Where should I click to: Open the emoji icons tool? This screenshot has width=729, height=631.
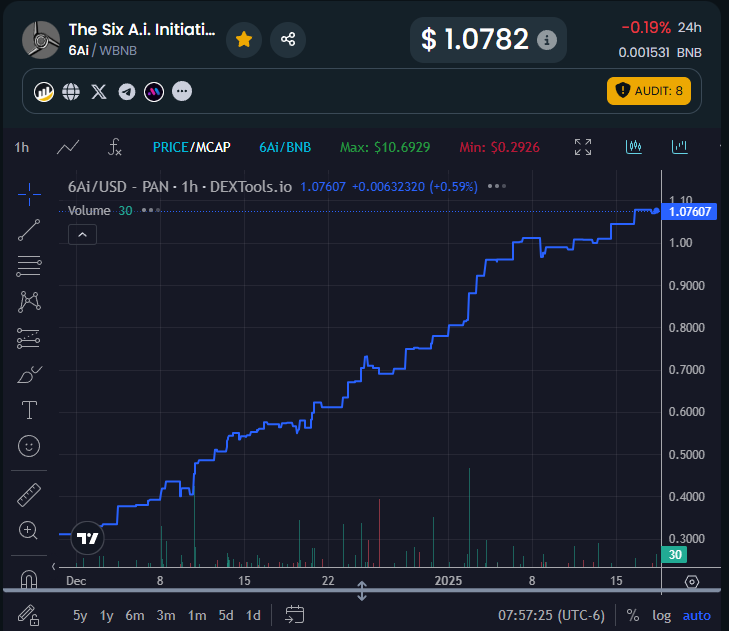coord(29,446)
